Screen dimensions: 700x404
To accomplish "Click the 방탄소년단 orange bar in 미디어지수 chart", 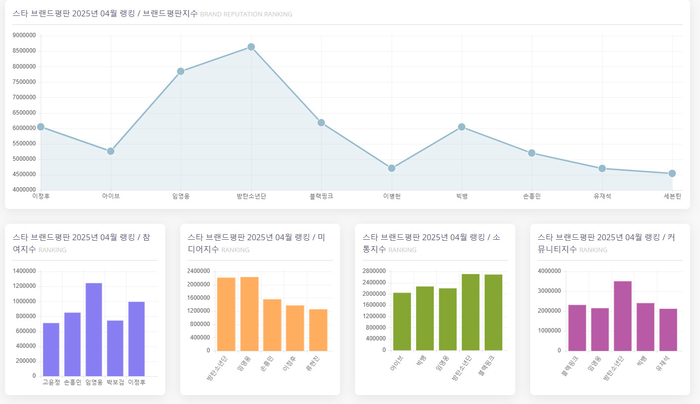I will [x=226, y=314].
